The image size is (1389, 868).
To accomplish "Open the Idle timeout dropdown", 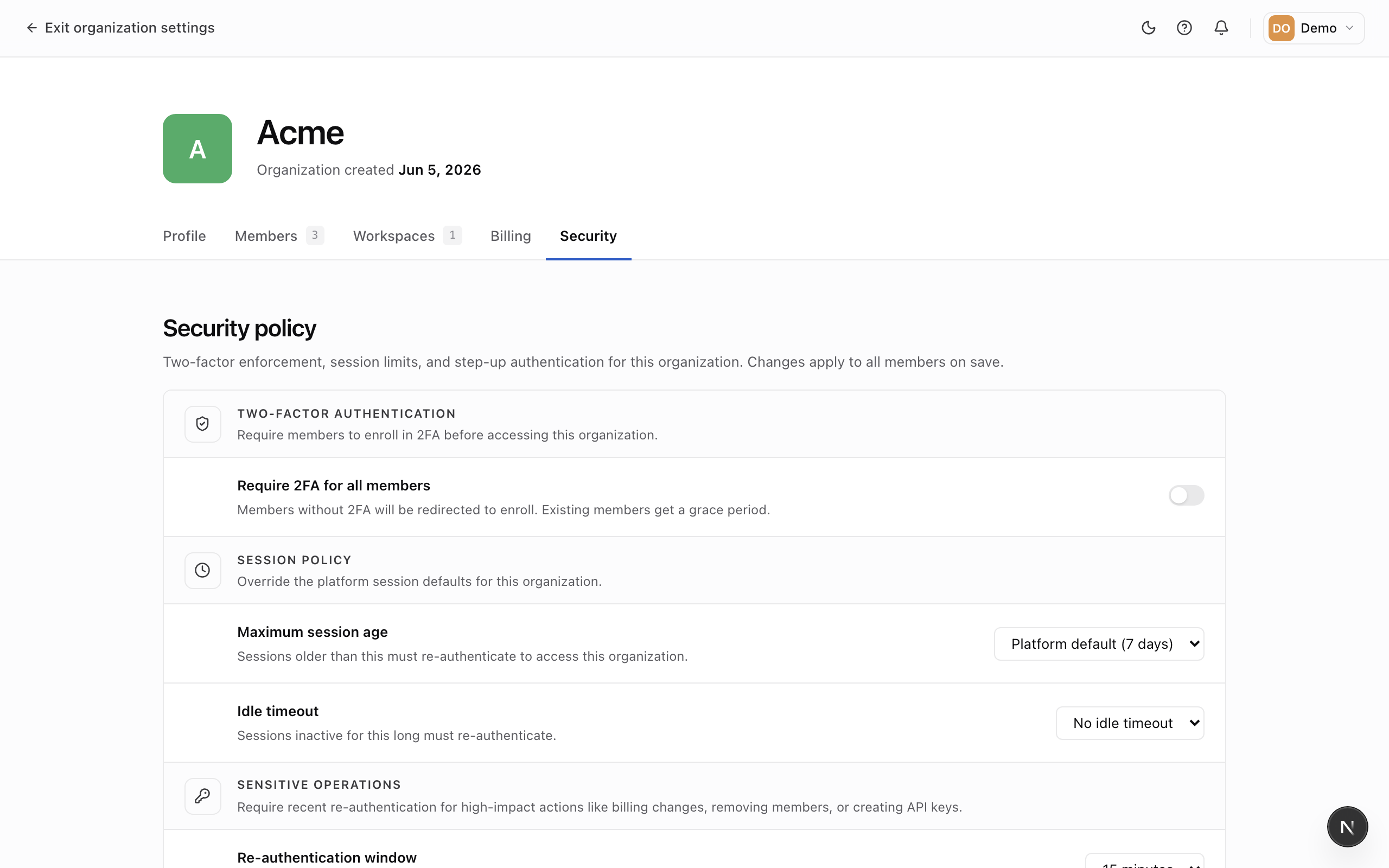I will (x=1130, y=723).
